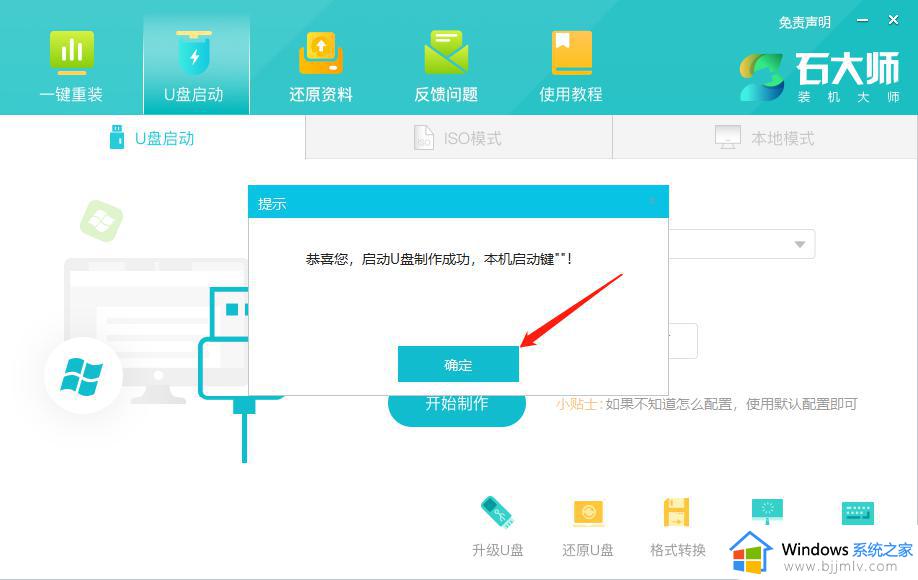
Task: Switch to the U盘启动 sub-tab
Action: point(152,138)
